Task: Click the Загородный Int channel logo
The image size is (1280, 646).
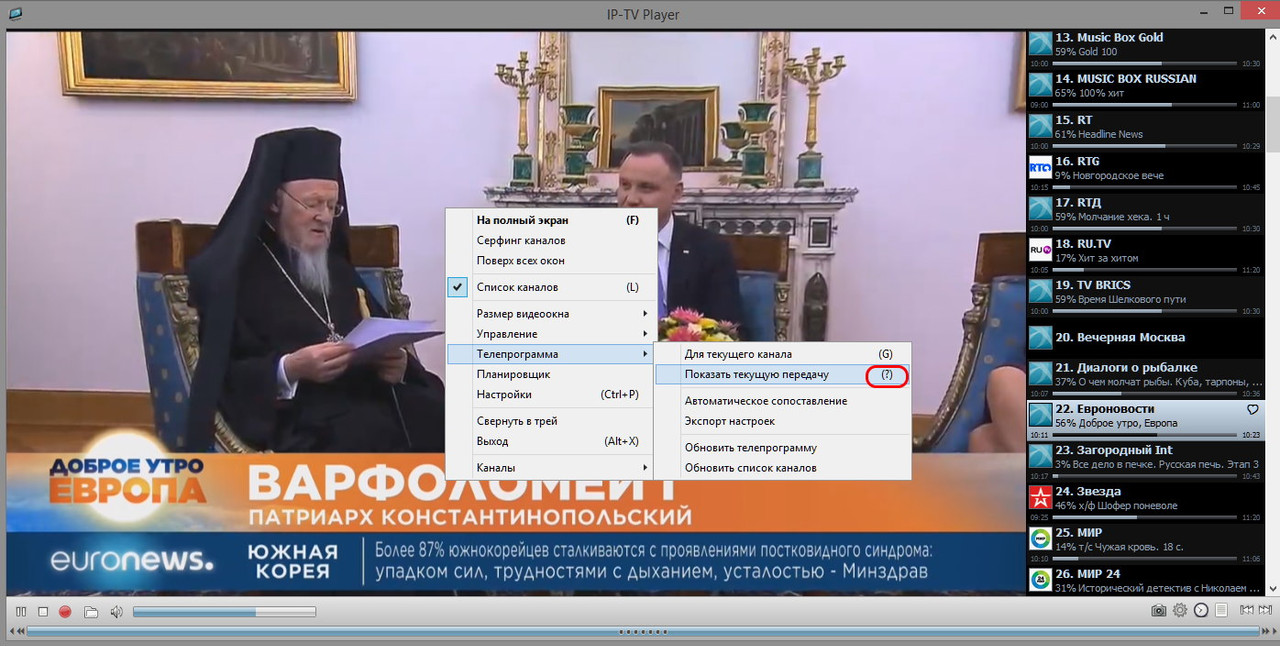Action: [x=1040, y=455]
